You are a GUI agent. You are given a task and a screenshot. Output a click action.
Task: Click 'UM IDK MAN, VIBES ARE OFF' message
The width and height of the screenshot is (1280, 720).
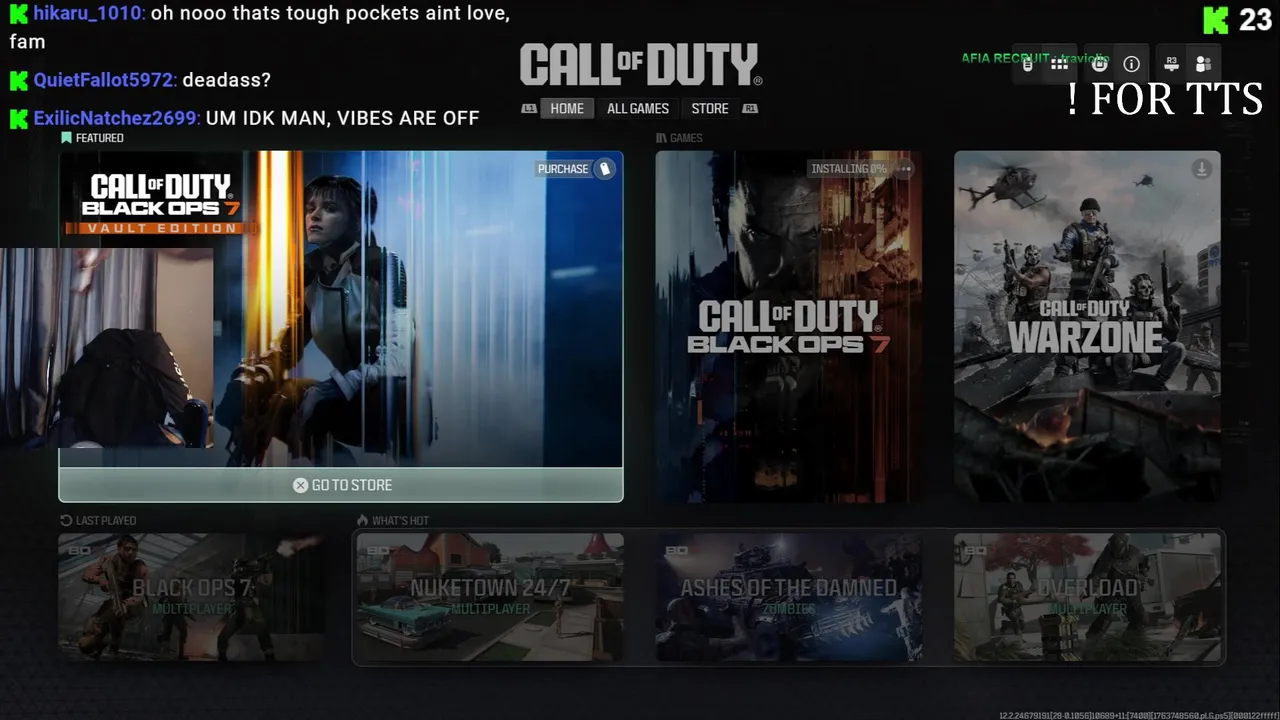[x=342, y=118]
